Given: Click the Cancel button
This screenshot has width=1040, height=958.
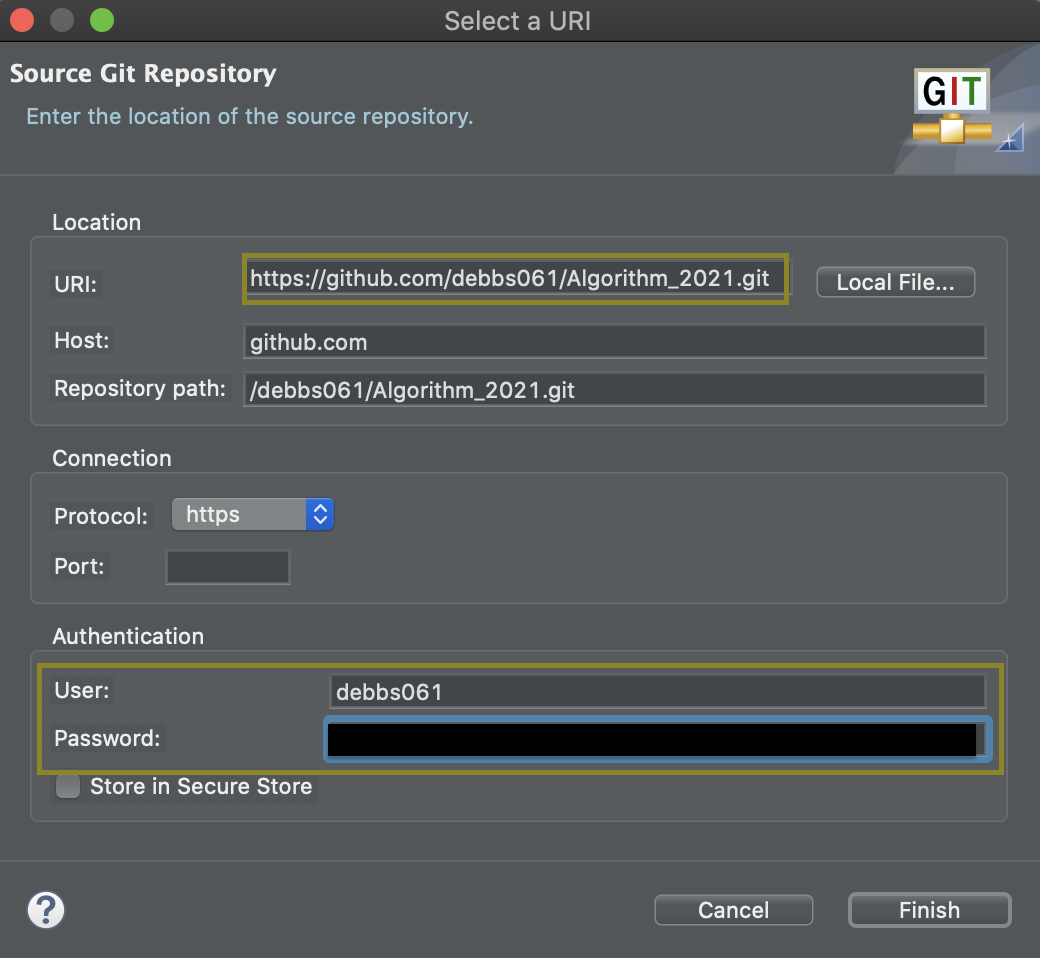Looking at the screenshot, I should 734,910.
